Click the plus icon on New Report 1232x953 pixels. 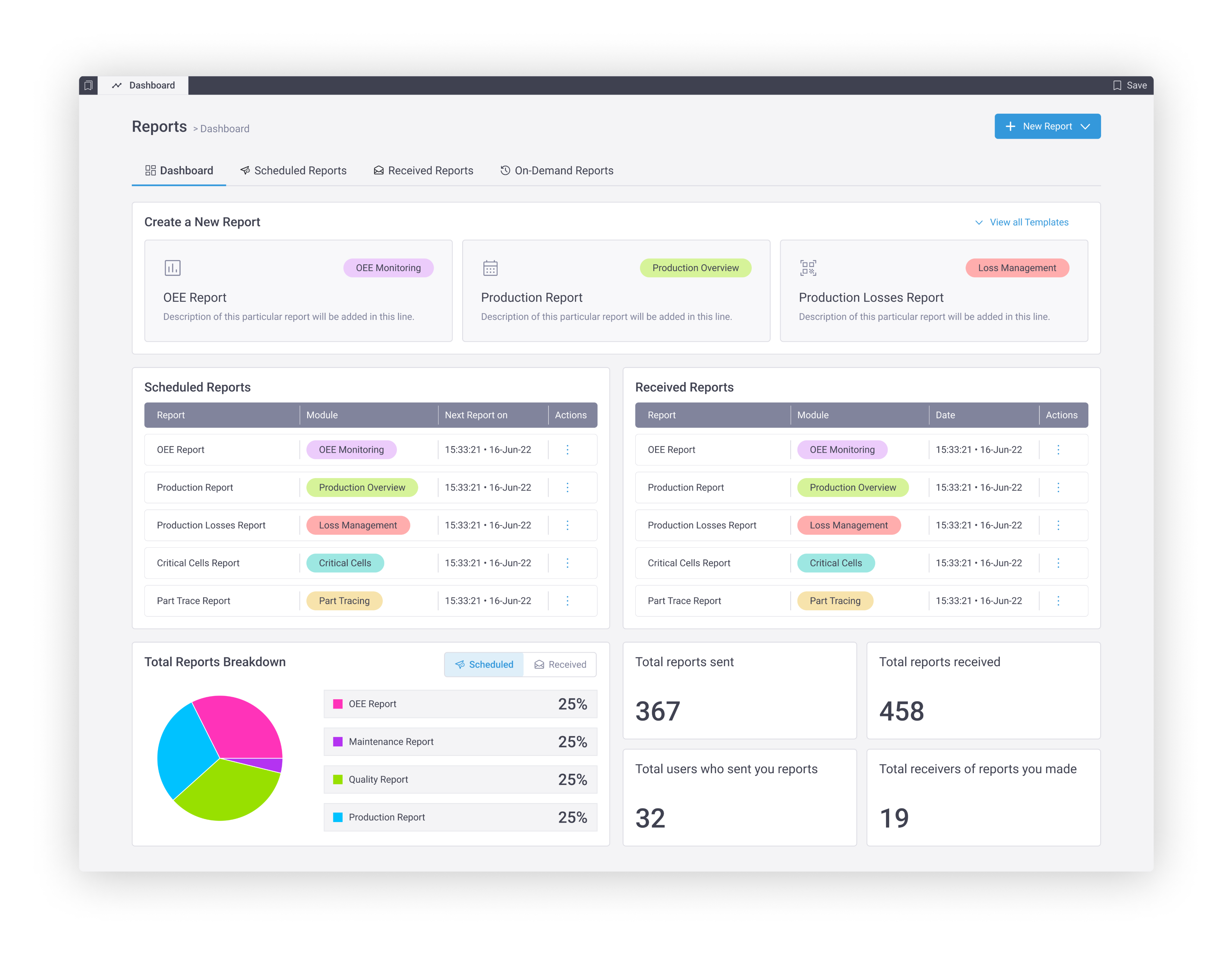tap(1010, 126)
